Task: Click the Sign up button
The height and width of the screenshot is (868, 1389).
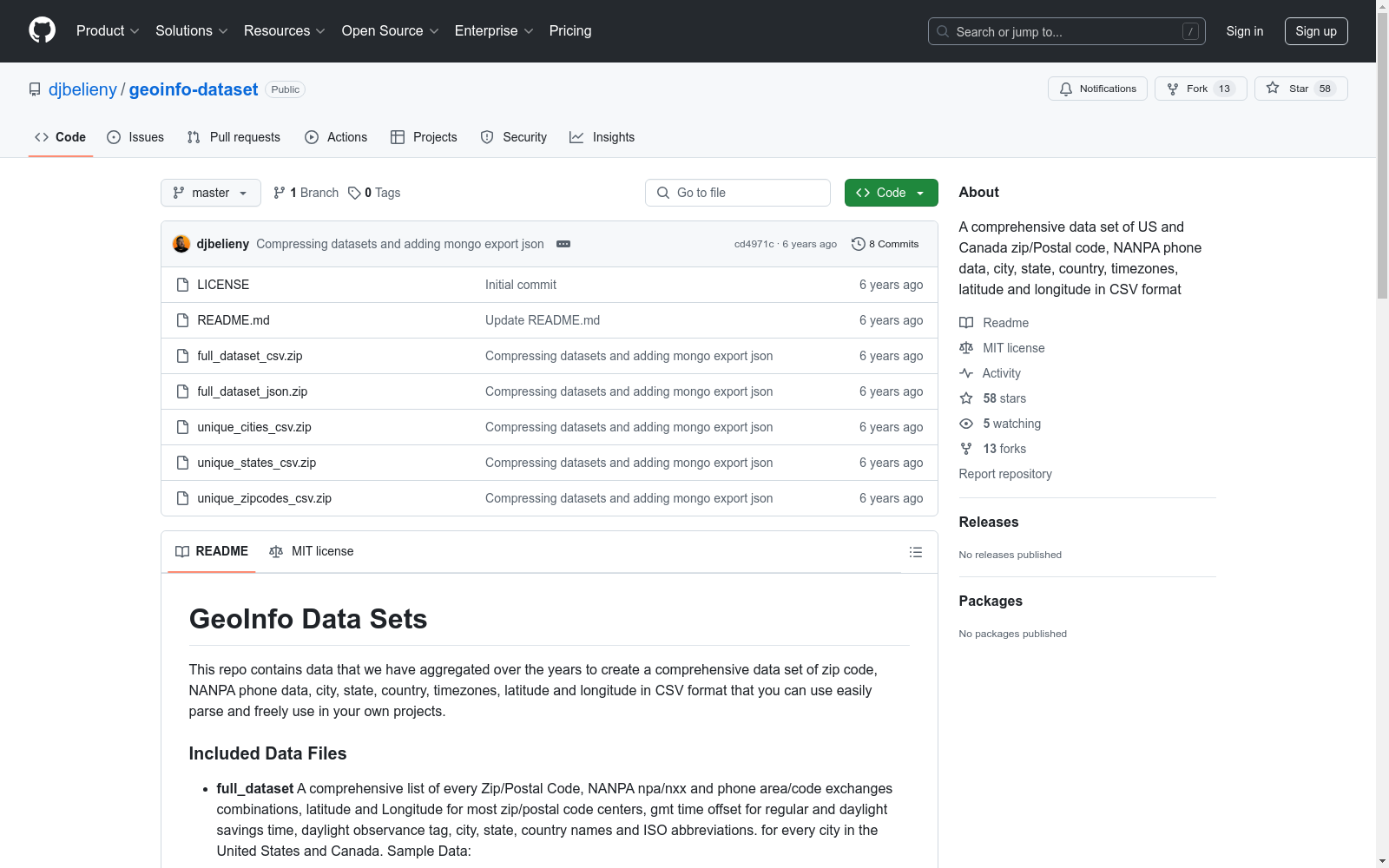Action: pos(1316,31)
